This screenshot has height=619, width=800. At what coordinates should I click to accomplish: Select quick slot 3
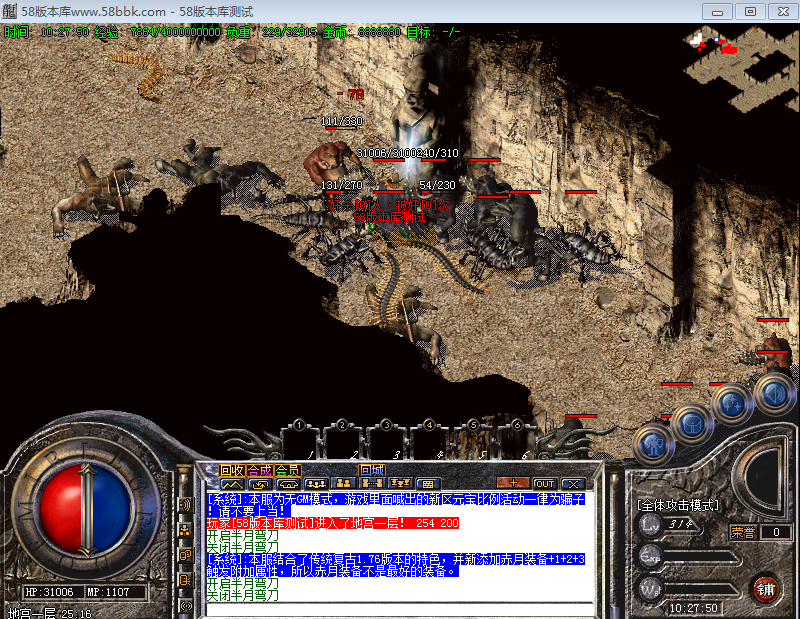(x=386, y=444)
